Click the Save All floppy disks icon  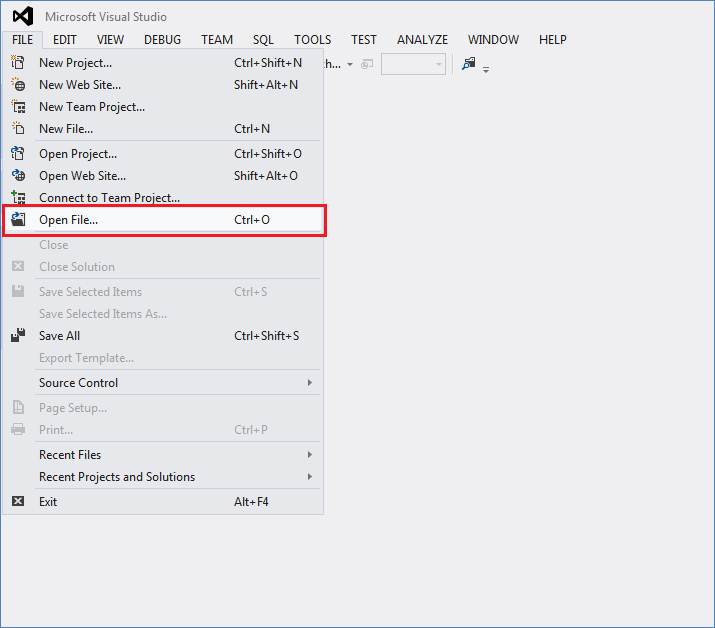point(18,335)
